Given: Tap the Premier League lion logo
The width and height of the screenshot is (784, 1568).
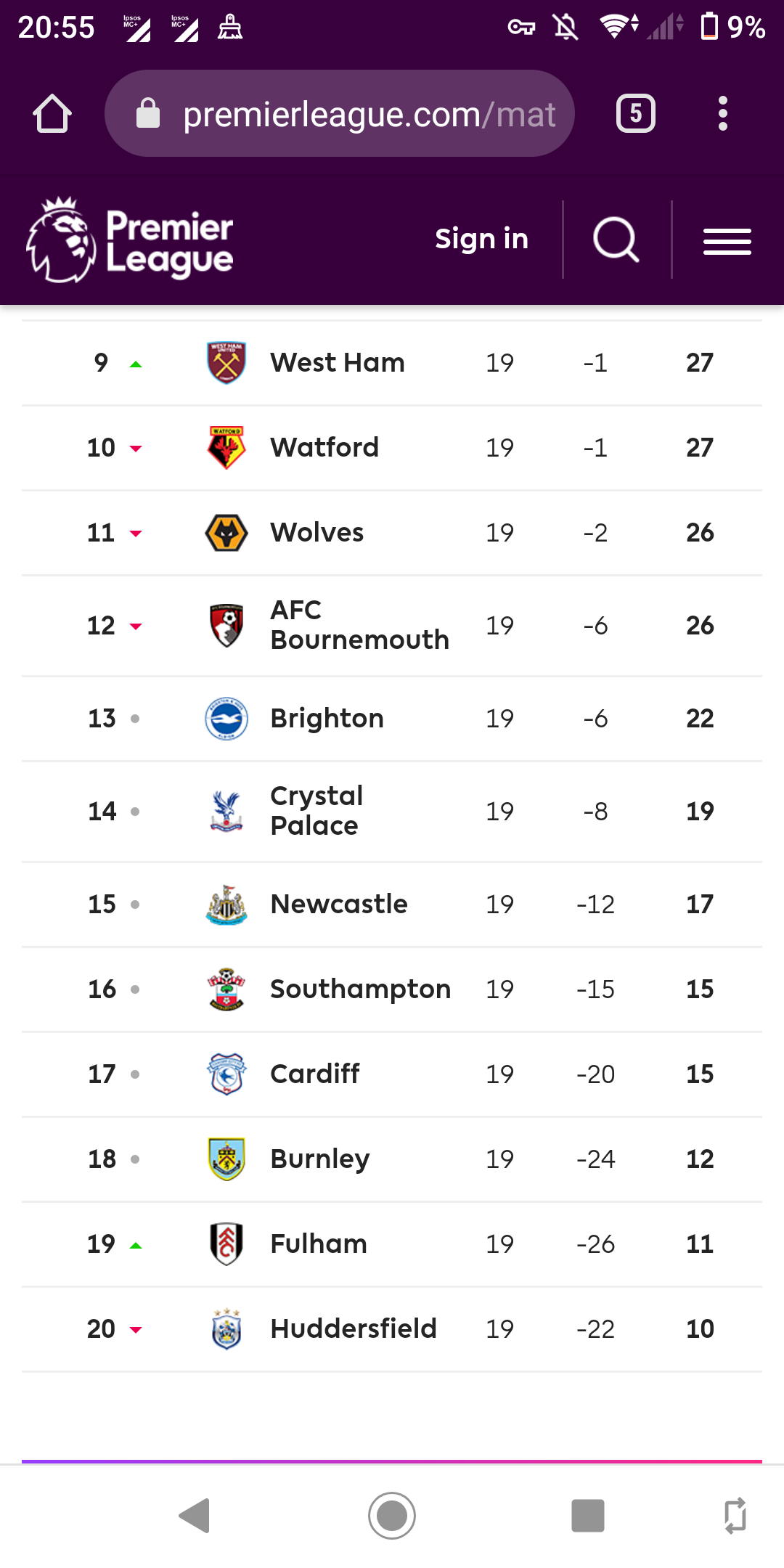Looking at the screenshot, I should pyautogui.click(x=62, y=239).
